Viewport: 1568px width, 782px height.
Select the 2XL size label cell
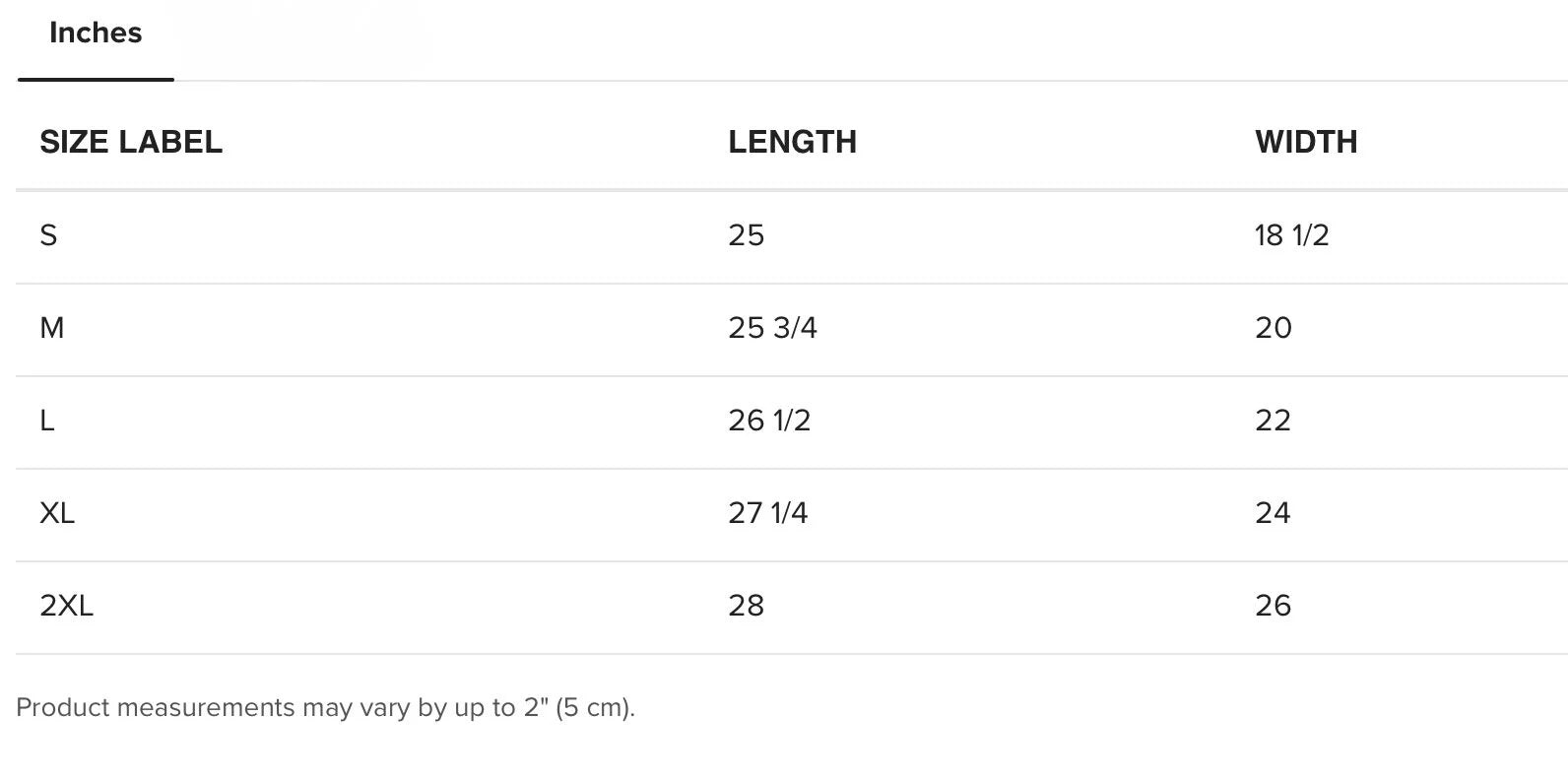click(x=66, y=606)
